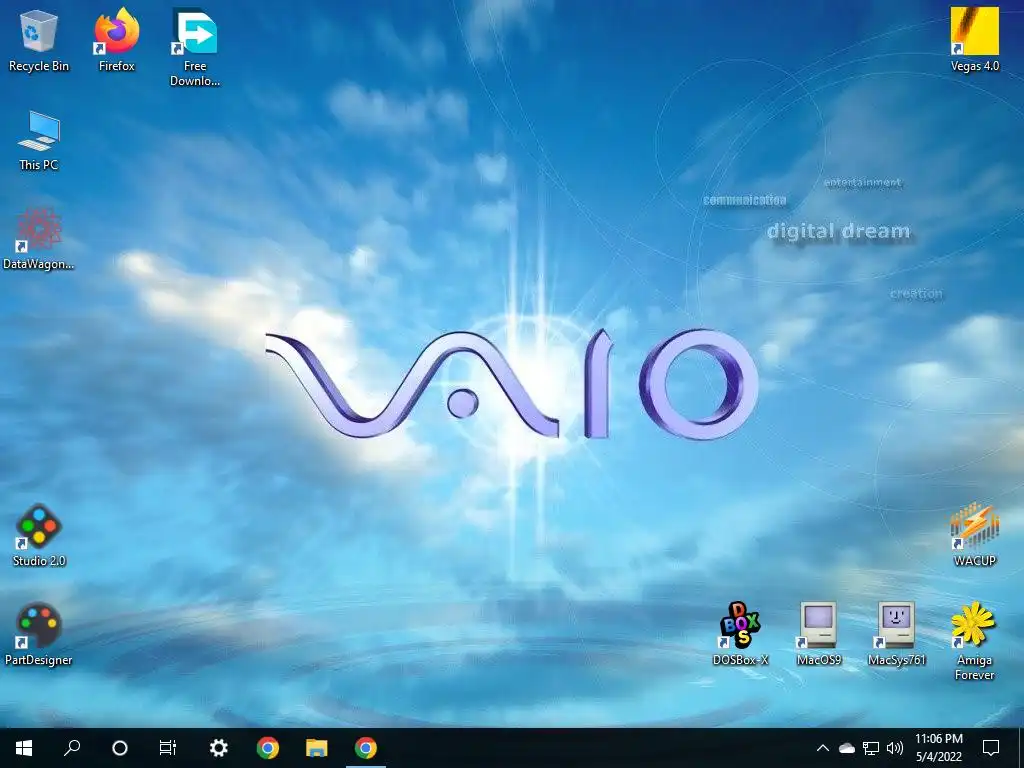
Task: Open Task View in taskbar
Action: 168,748
